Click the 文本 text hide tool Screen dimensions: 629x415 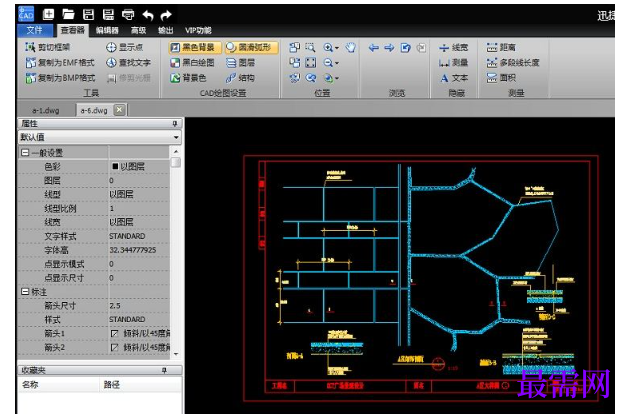[x=454, y=78]
